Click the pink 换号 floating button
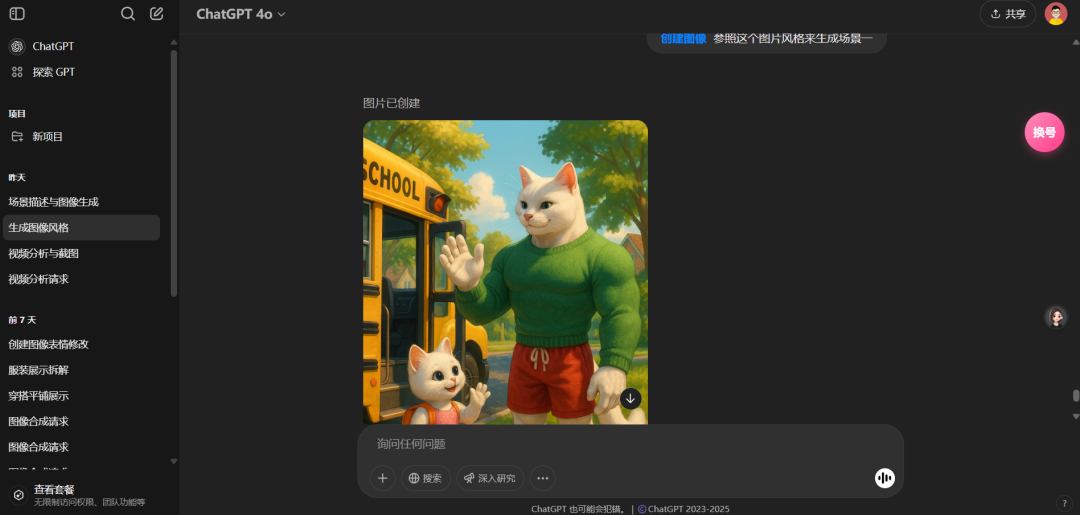The height and width of the screenshot is (515, 1080). point(1044,132)
